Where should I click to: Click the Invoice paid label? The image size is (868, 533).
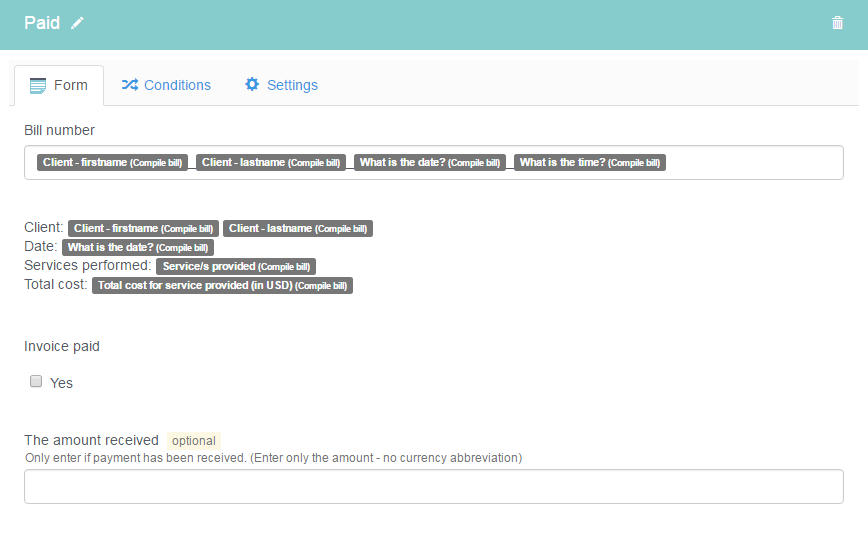tap(61, 346)
